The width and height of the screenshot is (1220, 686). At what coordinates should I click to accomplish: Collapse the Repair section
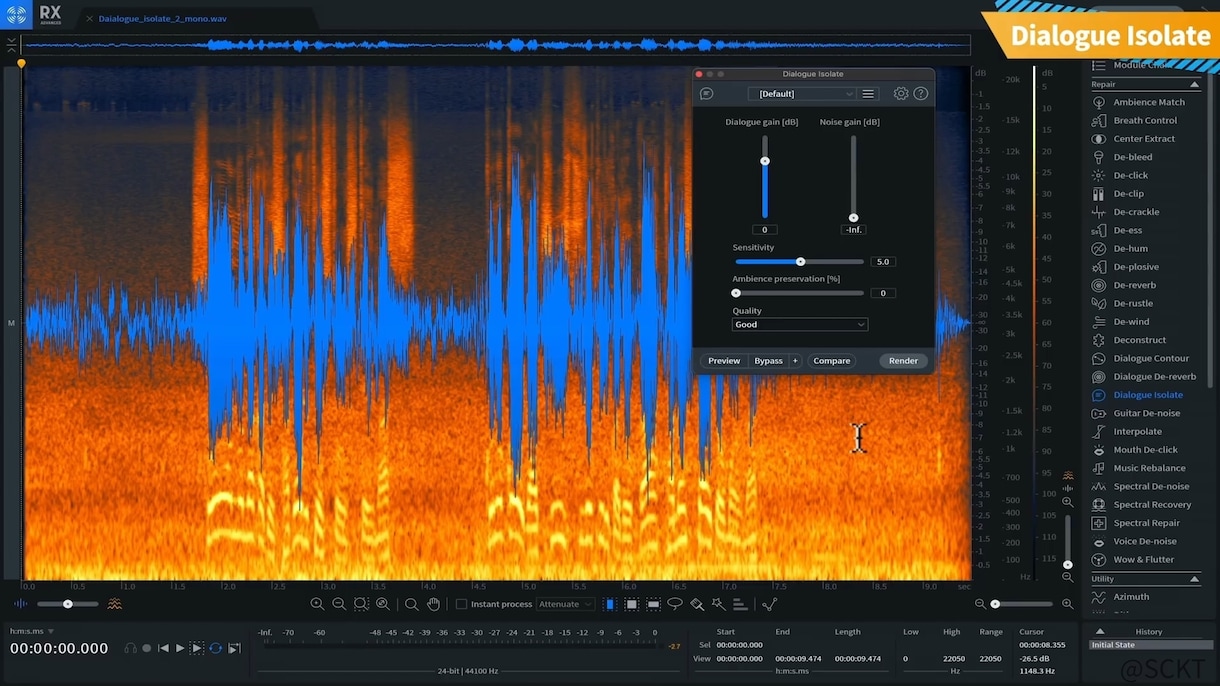tap(1194, 84)
